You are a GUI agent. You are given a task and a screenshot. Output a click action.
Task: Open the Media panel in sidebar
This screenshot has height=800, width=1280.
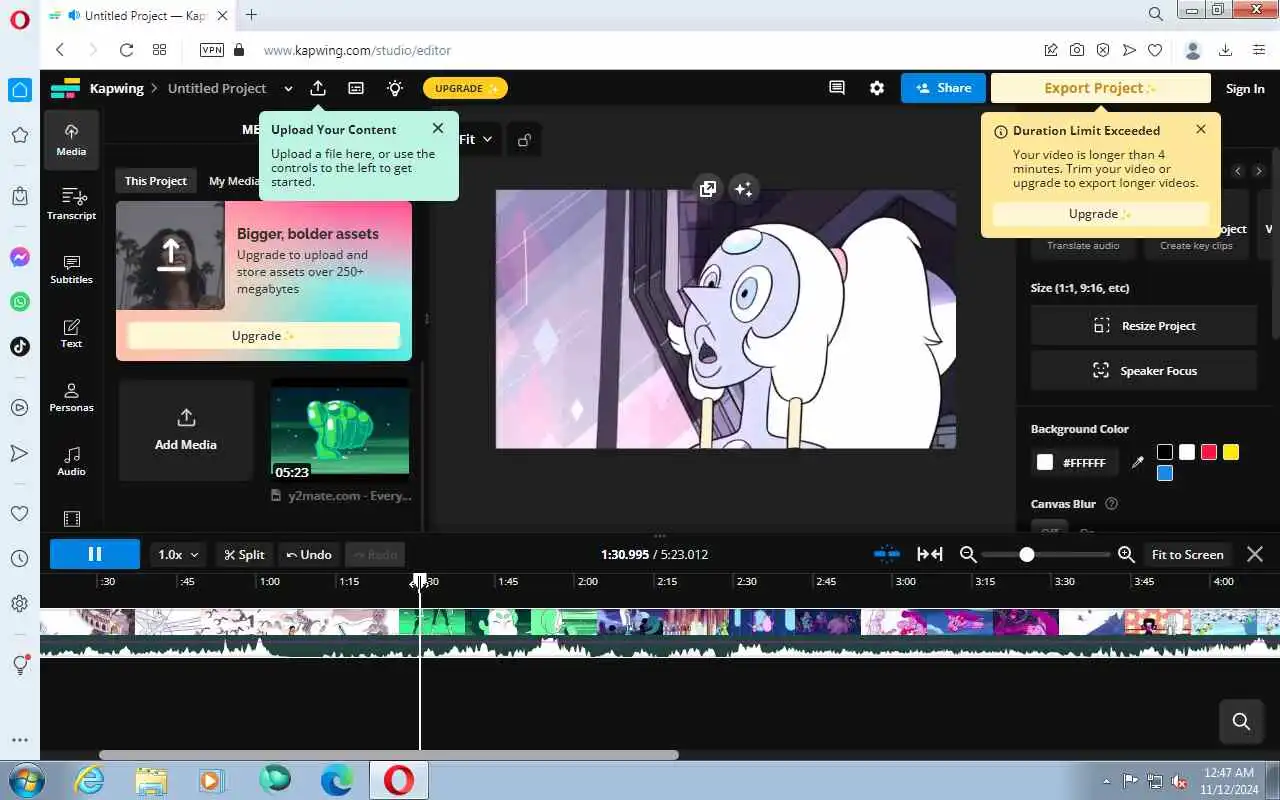[x=71, y=140]
